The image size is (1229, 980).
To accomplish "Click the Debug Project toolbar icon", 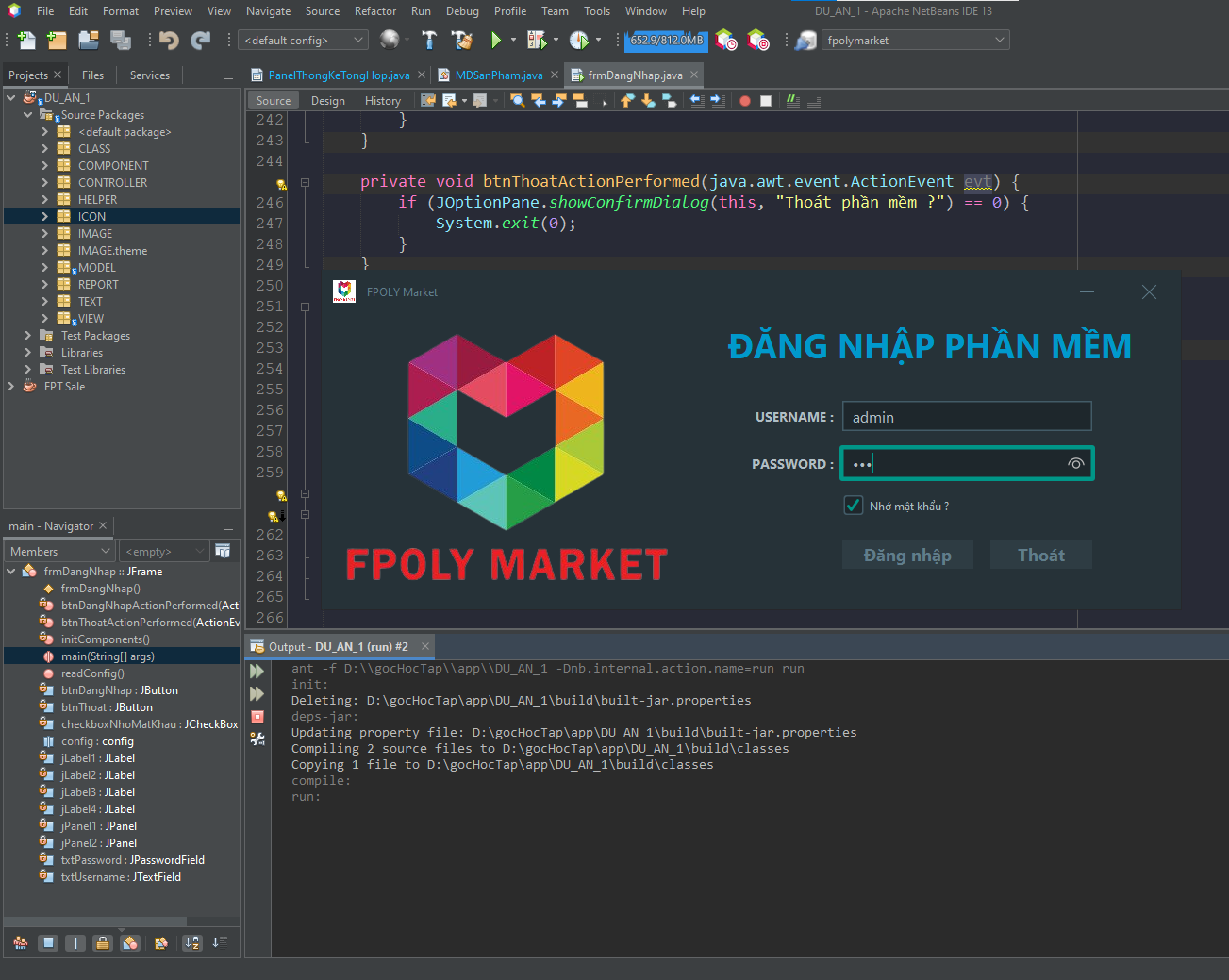I will pos(537,40).
